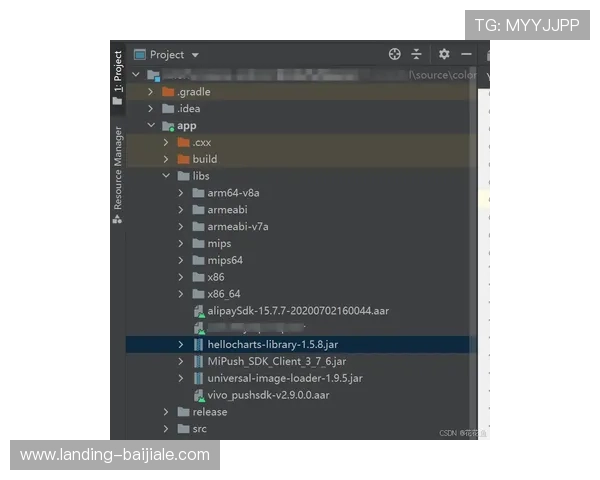Select hellocharts-library-1.5.8.jar file name
Image resolution: width=600 pixels, height=480 pixels.
pos(272,344)
